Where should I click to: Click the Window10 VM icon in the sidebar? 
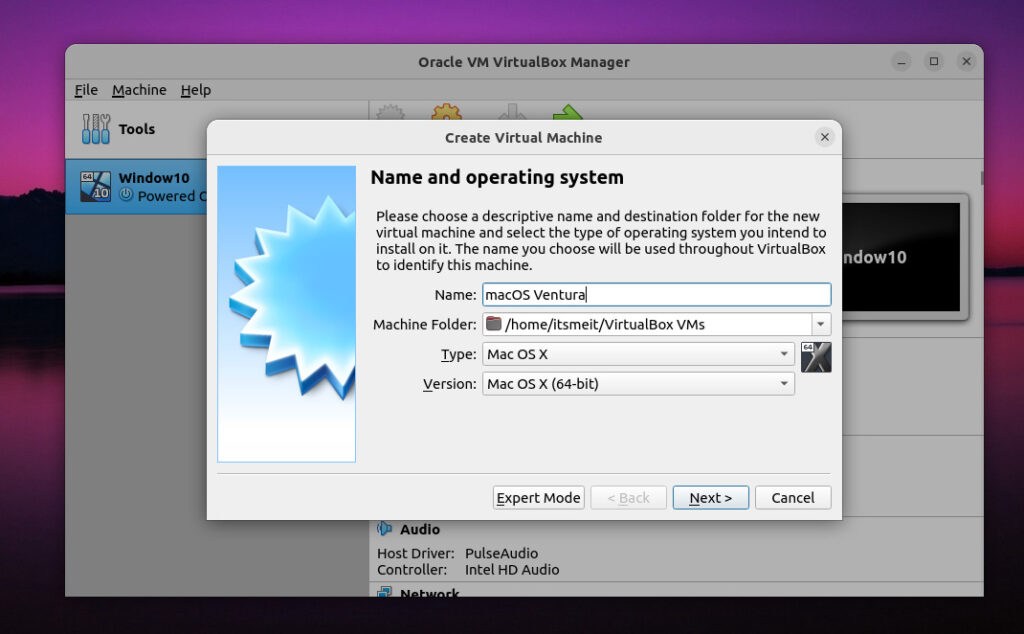click(x=94, y=186)
